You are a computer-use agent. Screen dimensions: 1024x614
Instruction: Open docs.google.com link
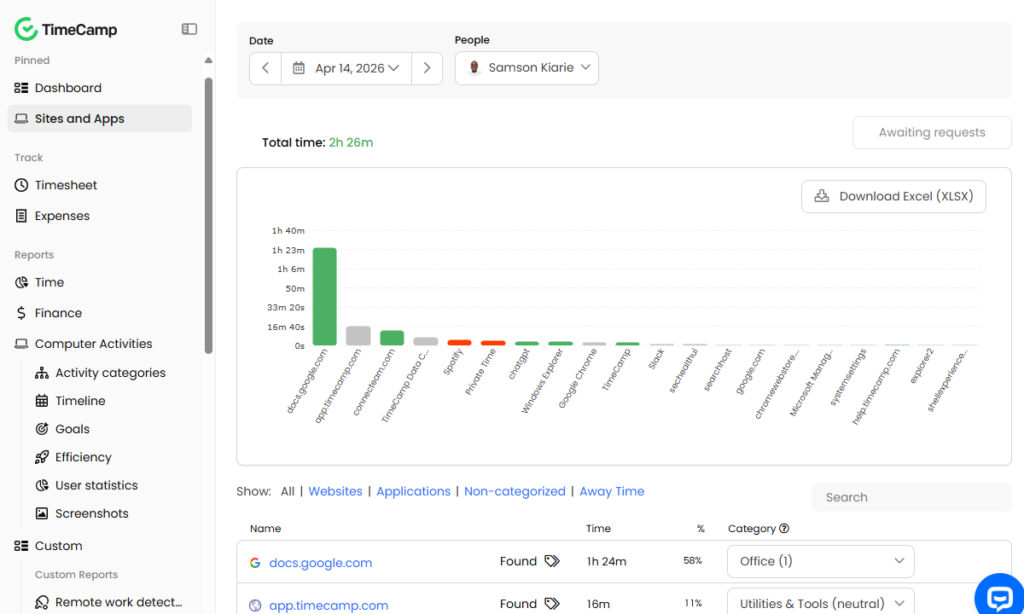[x=321, y=562]
